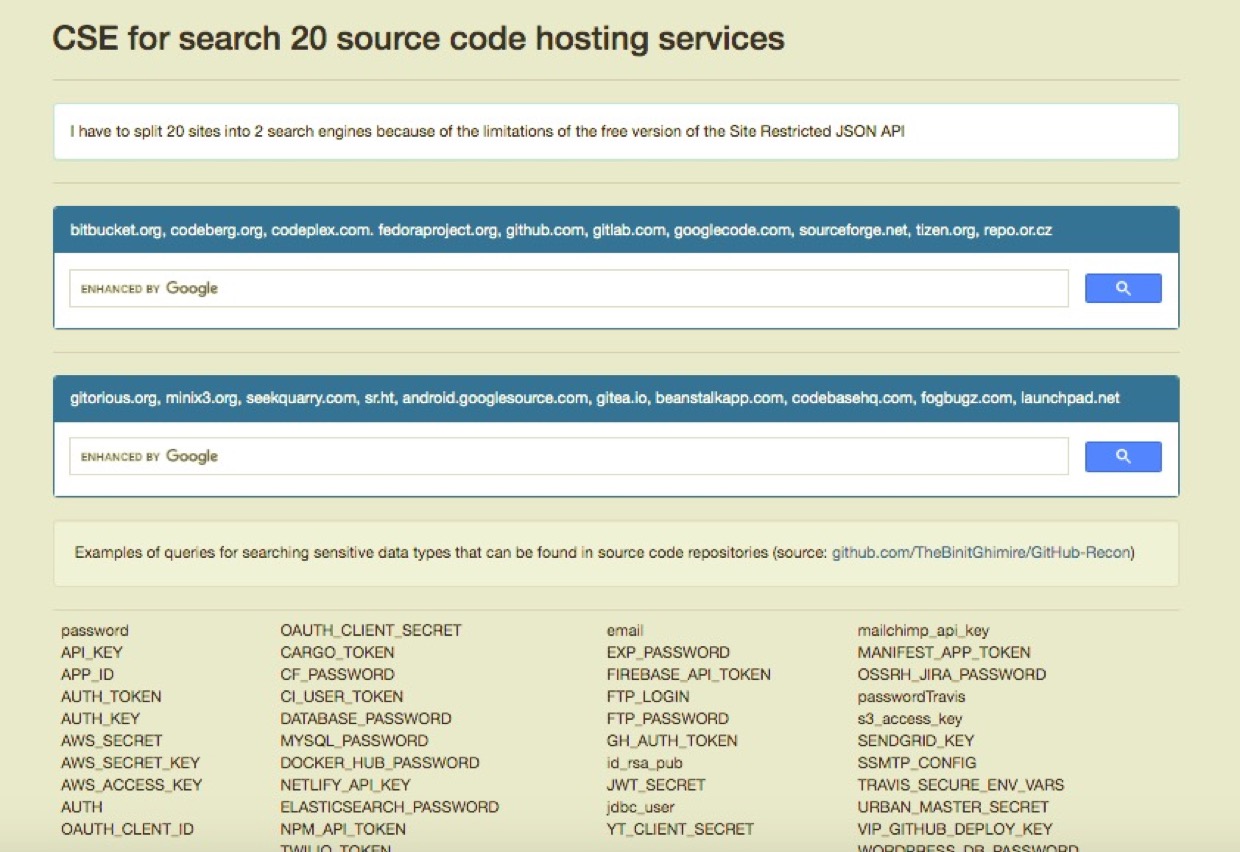Image resolution: width=1240 pixels, height=852 pixels.
Task: Click the 'CSE for search 20 source code' heading
Action: pos(418,38)
